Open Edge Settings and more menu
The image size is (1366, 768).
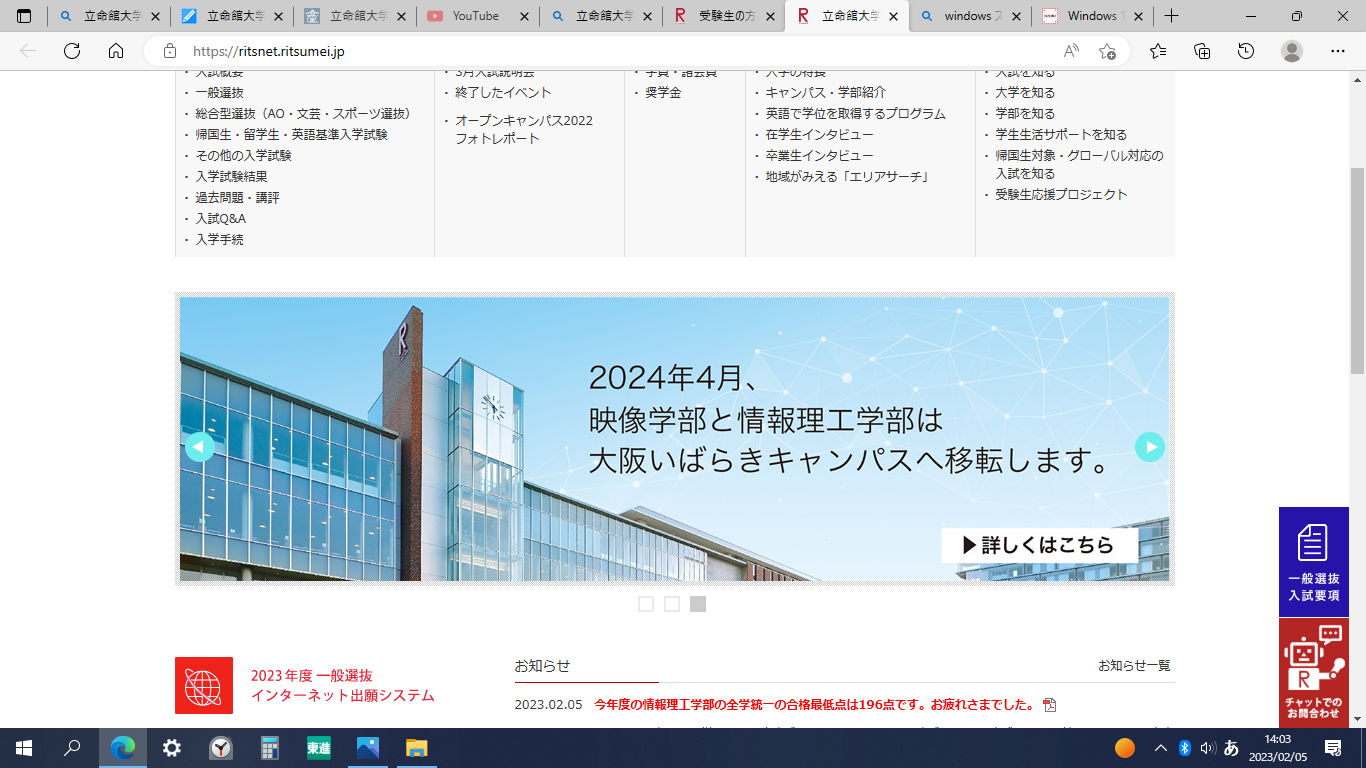tap(1337, 51)
